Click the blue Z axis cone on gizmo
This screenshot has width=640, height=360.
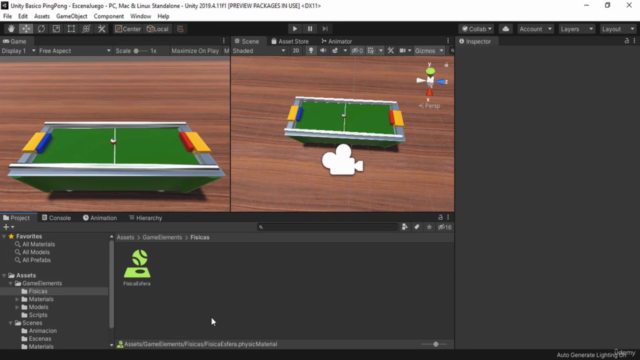[440, 82]
